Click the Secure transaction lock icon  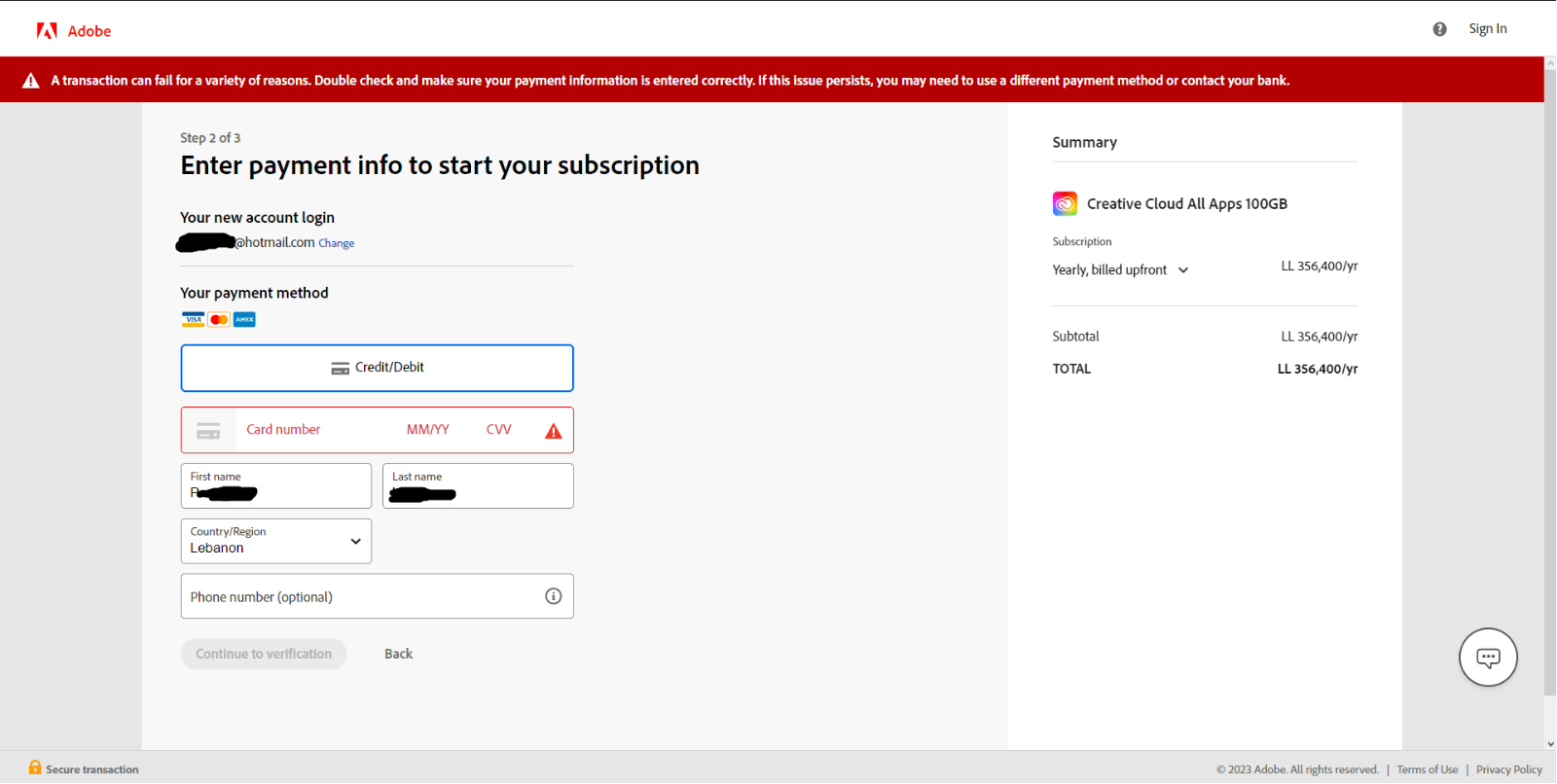35,767
